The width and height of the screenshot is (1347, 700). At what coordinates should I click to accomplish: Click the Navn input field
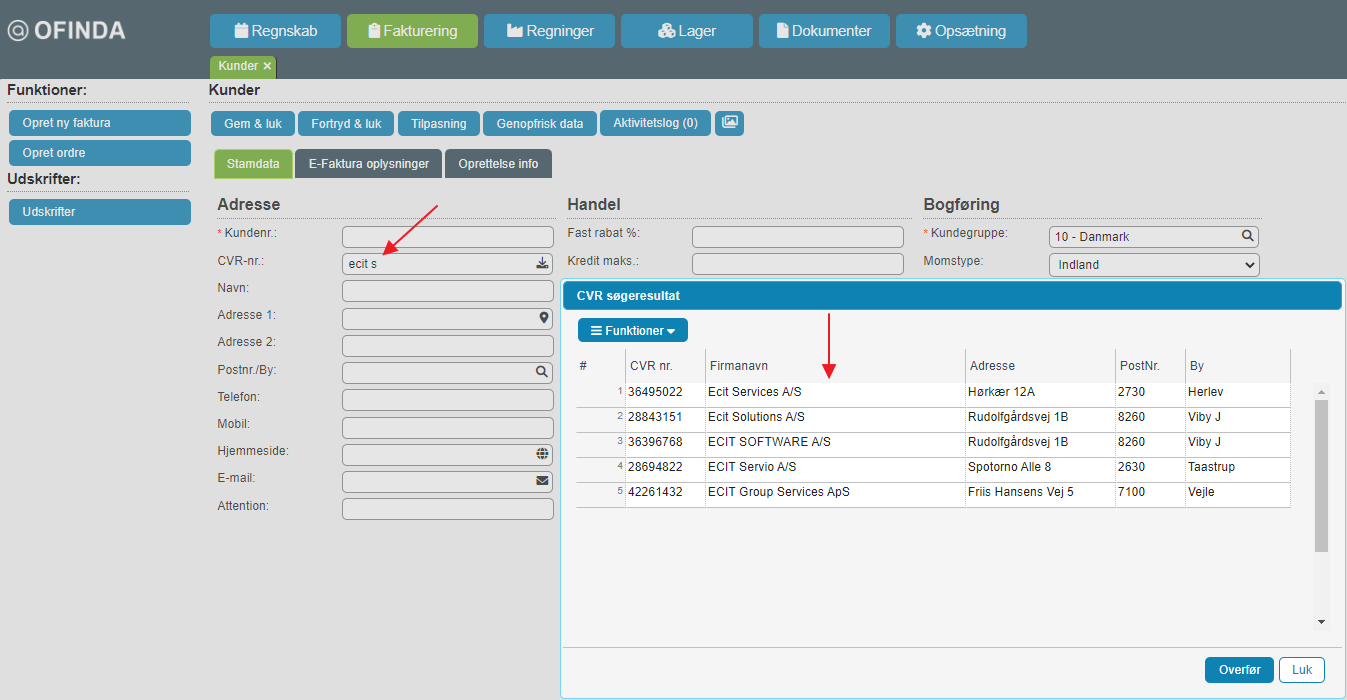[448, 291]
